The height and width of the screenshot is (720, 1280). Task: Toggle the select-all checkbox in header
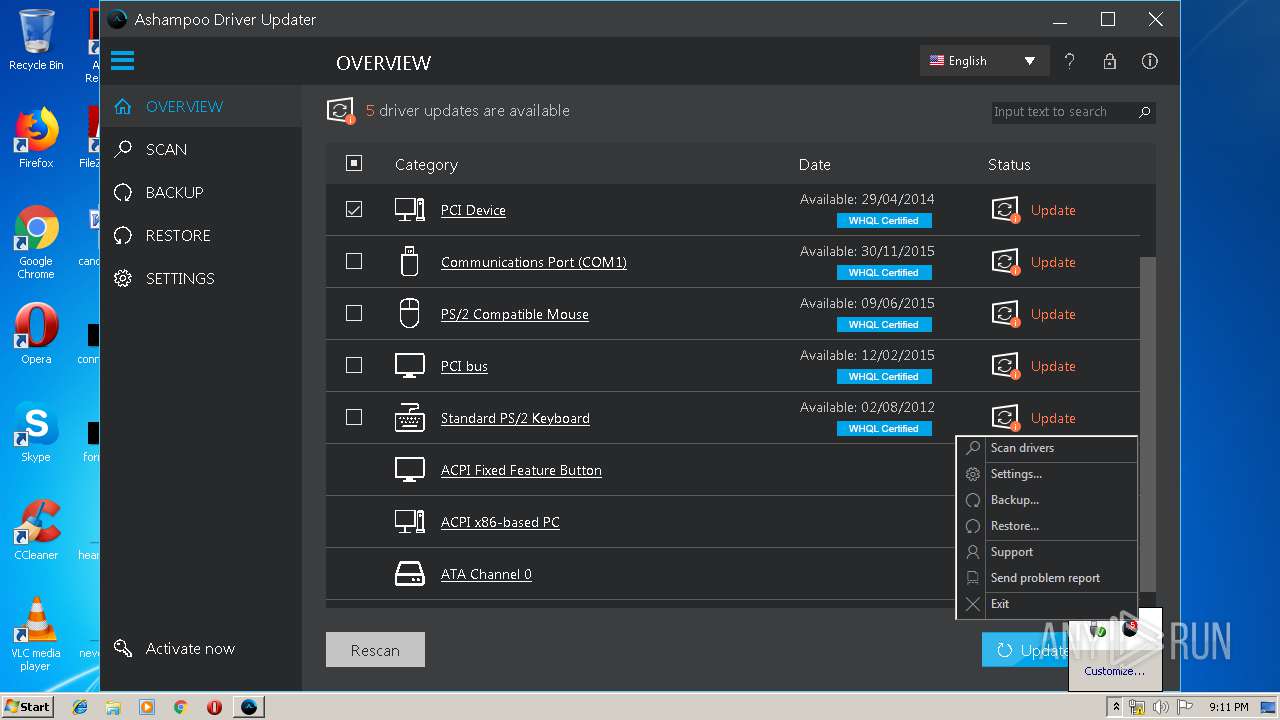(x=354, y=163)
